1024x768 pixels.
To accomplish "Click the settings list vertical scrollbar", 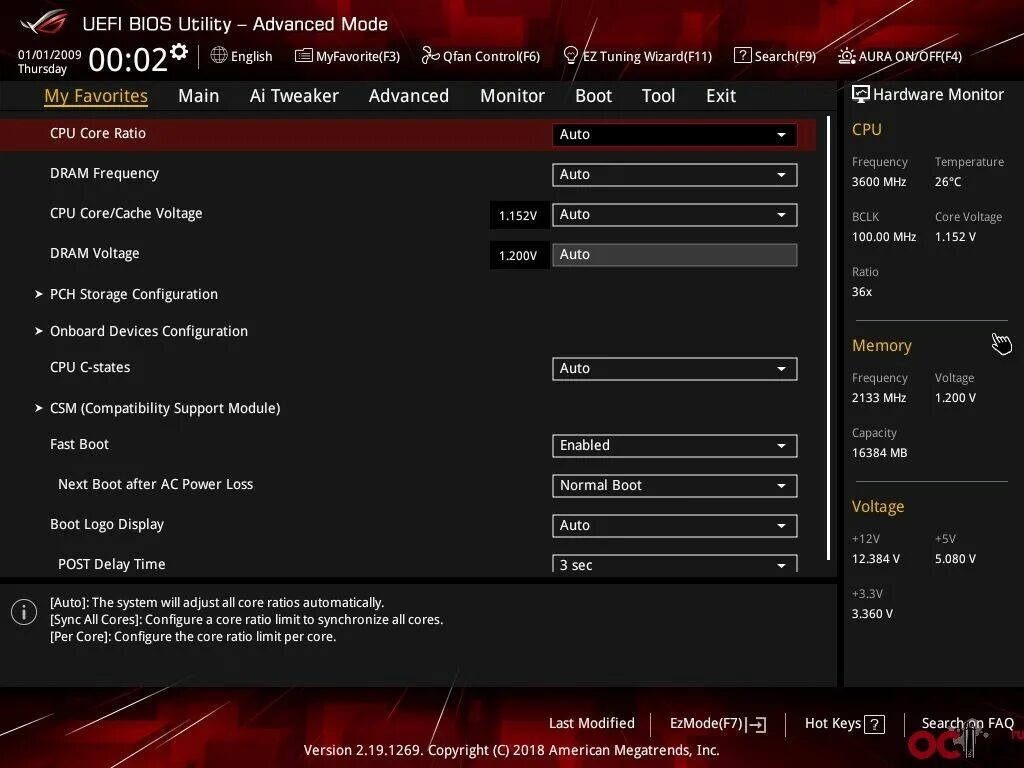I will (828, 338).
